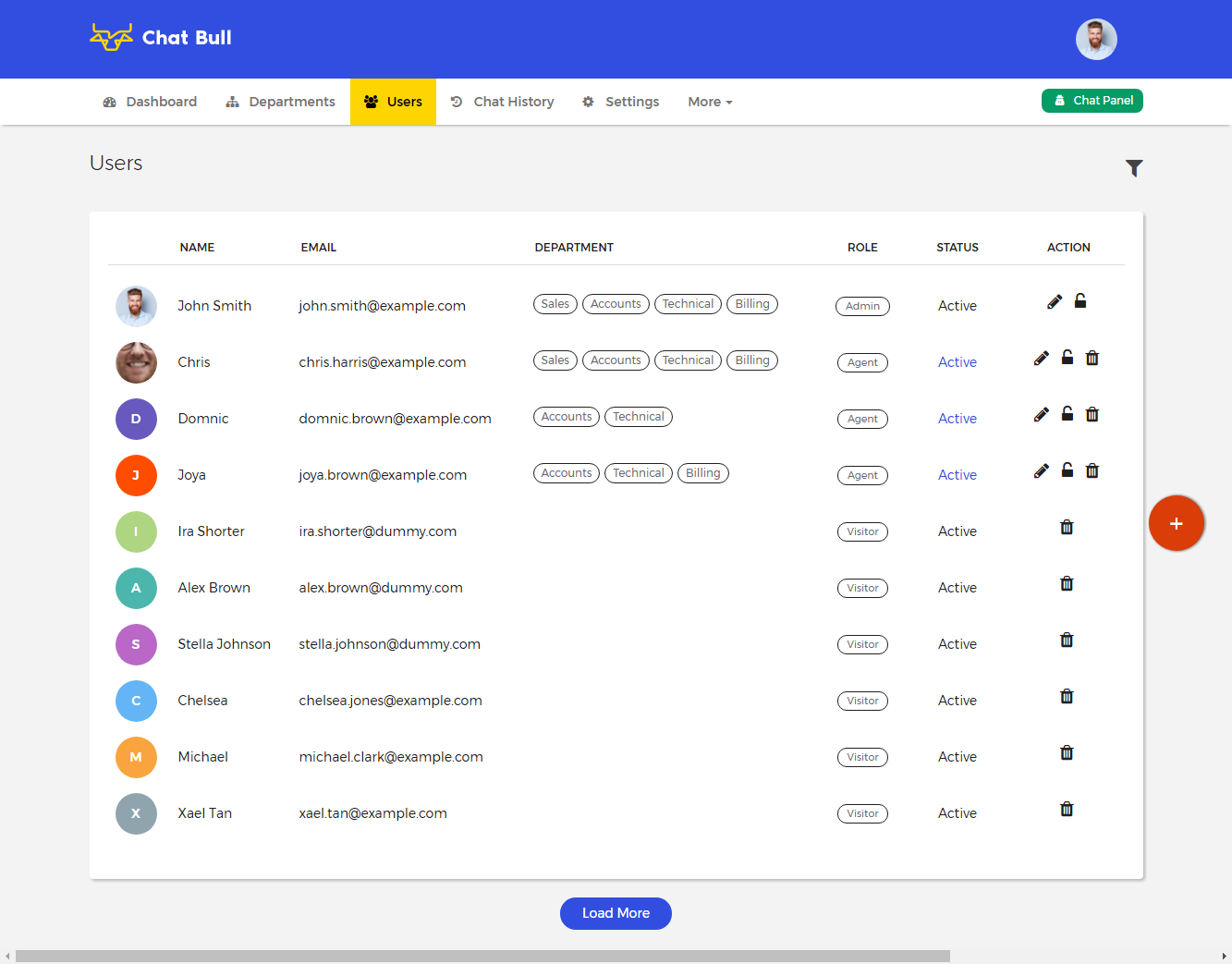The image size is (1232, 964).
Task: Click the Load More button
Action: click(616, 913)
